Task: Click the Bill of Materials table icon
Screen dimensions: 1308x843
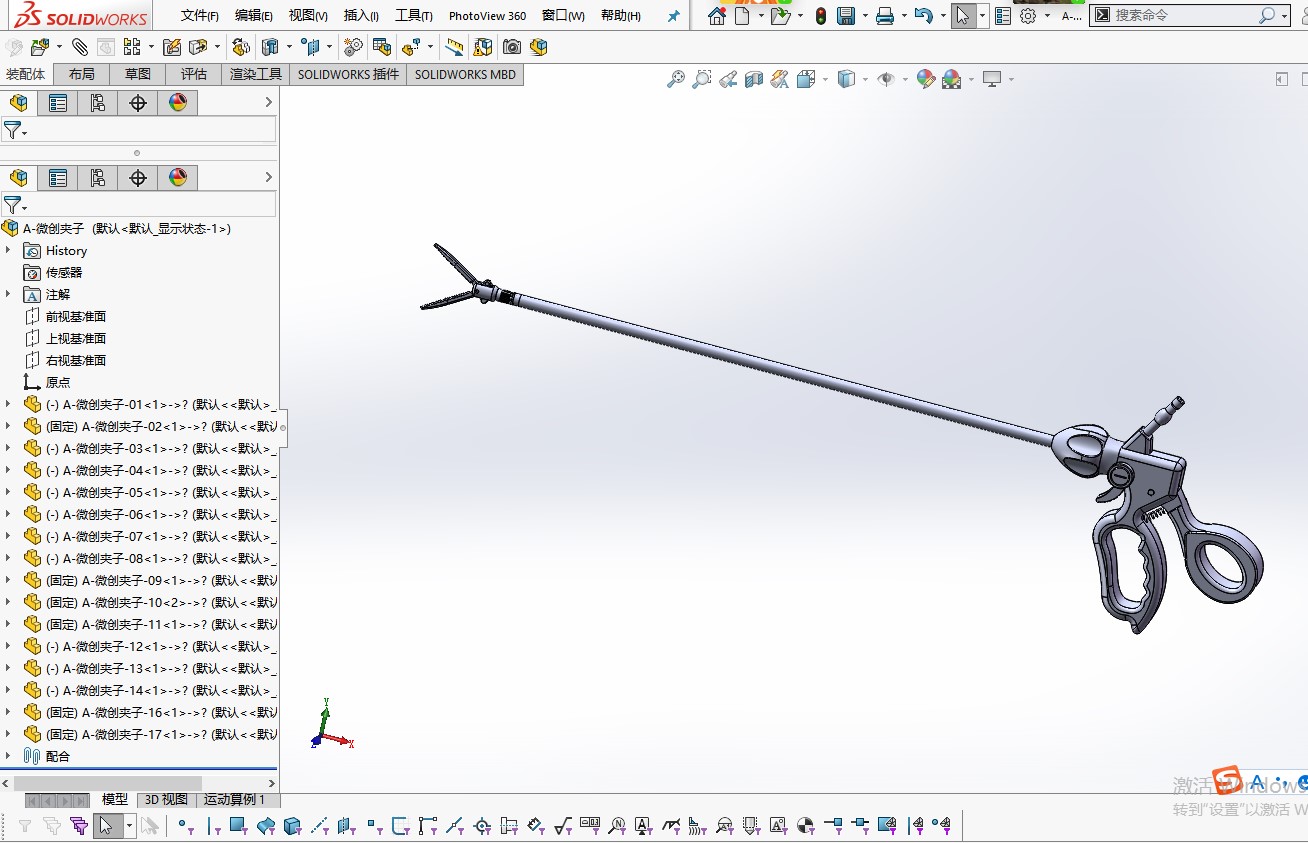Action: [x=381, y=47]
